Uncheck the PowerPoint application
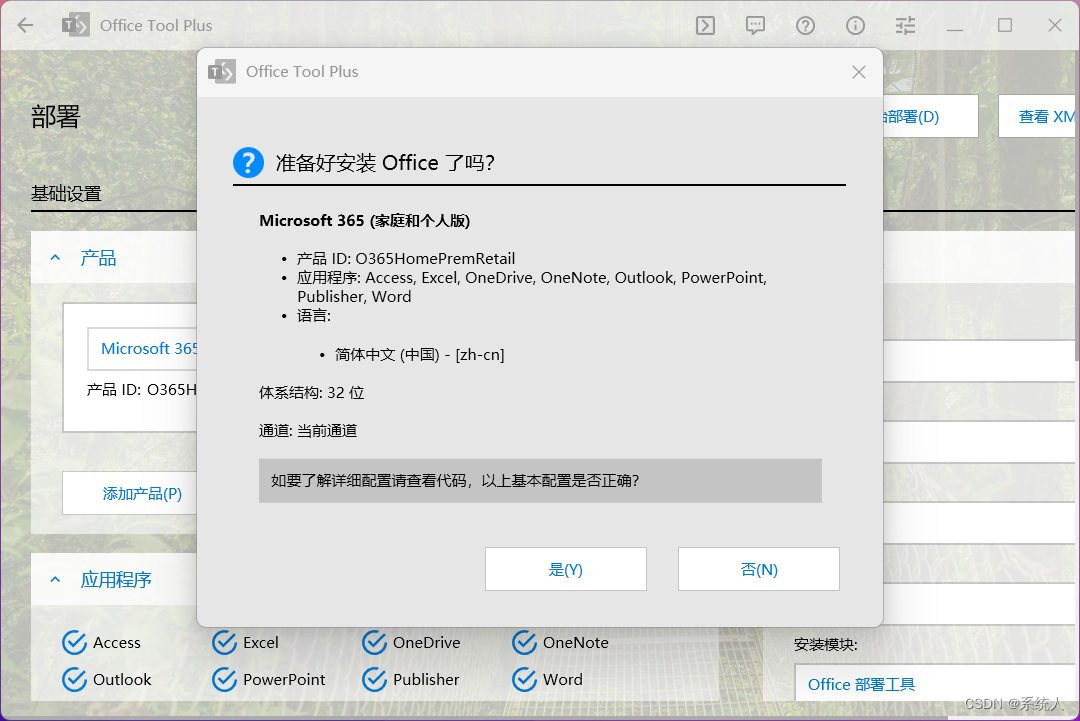 coord(269,680)
